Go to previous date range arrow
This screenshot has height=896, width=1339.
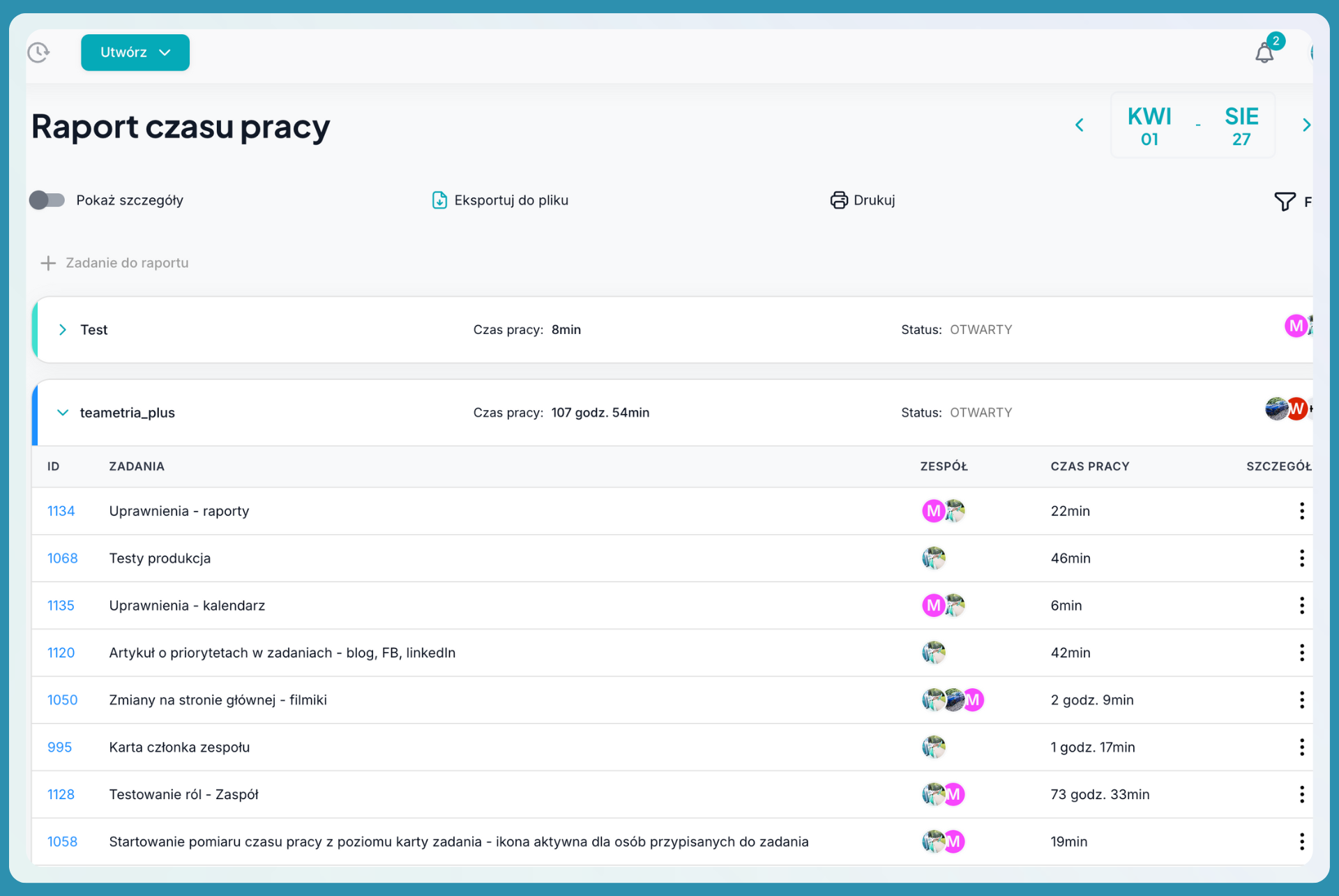[1080, 125]
